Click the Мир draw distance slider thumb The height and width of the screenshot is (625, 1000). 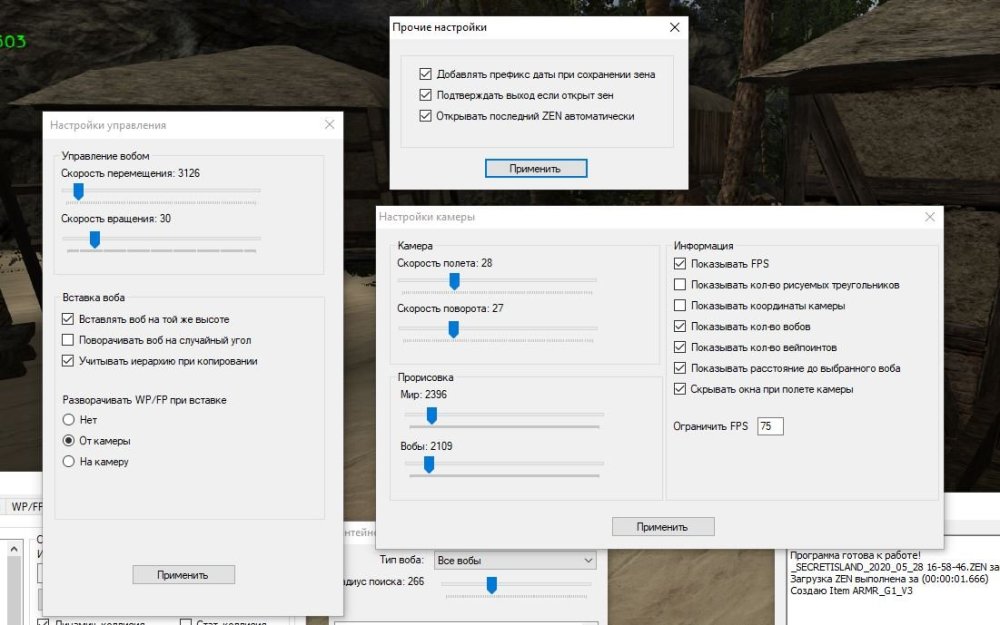coord(432,414)
